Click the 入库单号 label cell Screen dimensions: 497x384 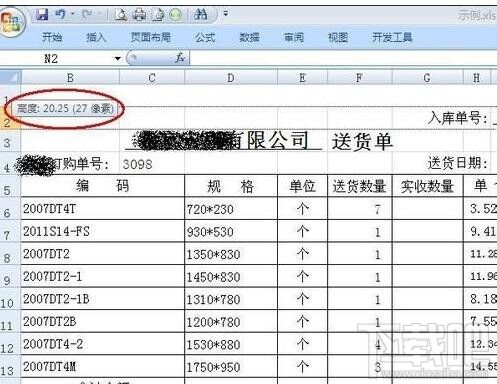[x=458, y=118]
